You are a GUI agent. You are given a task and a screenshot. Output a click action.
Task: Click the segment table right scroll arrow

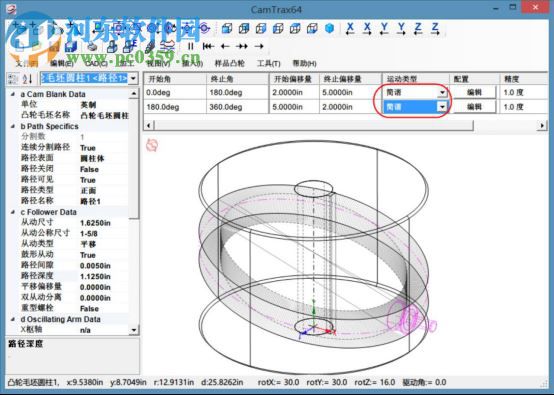click(x=542, y=125)
